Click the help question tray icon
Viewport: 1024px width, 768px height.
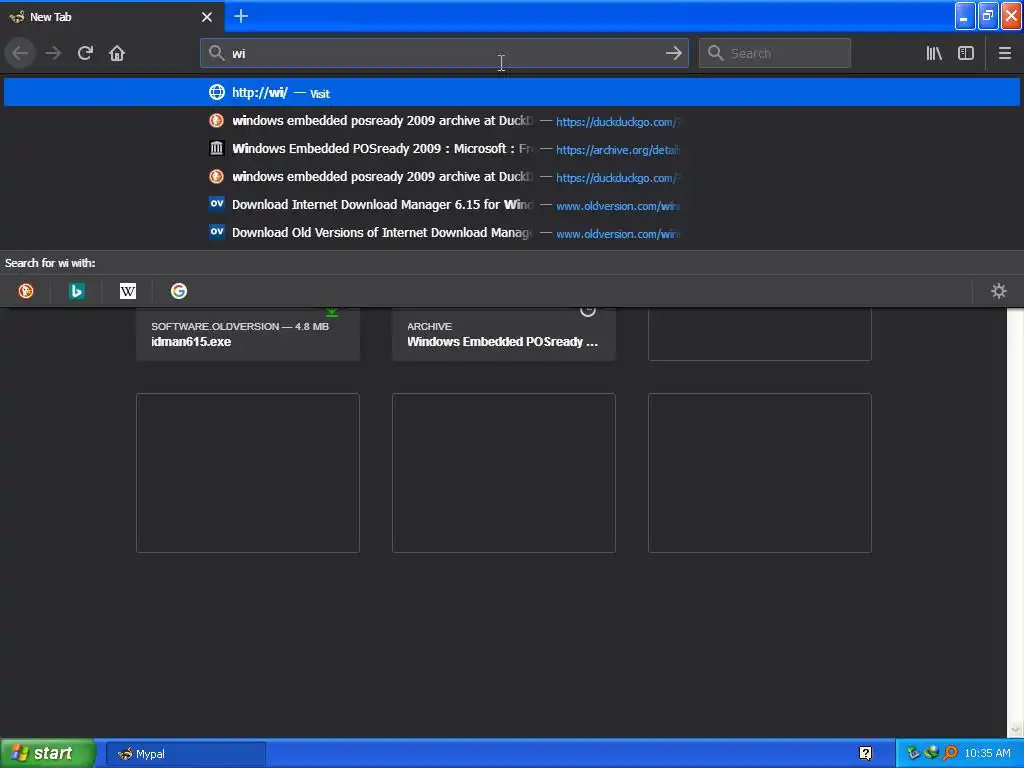tap(865, 754)
